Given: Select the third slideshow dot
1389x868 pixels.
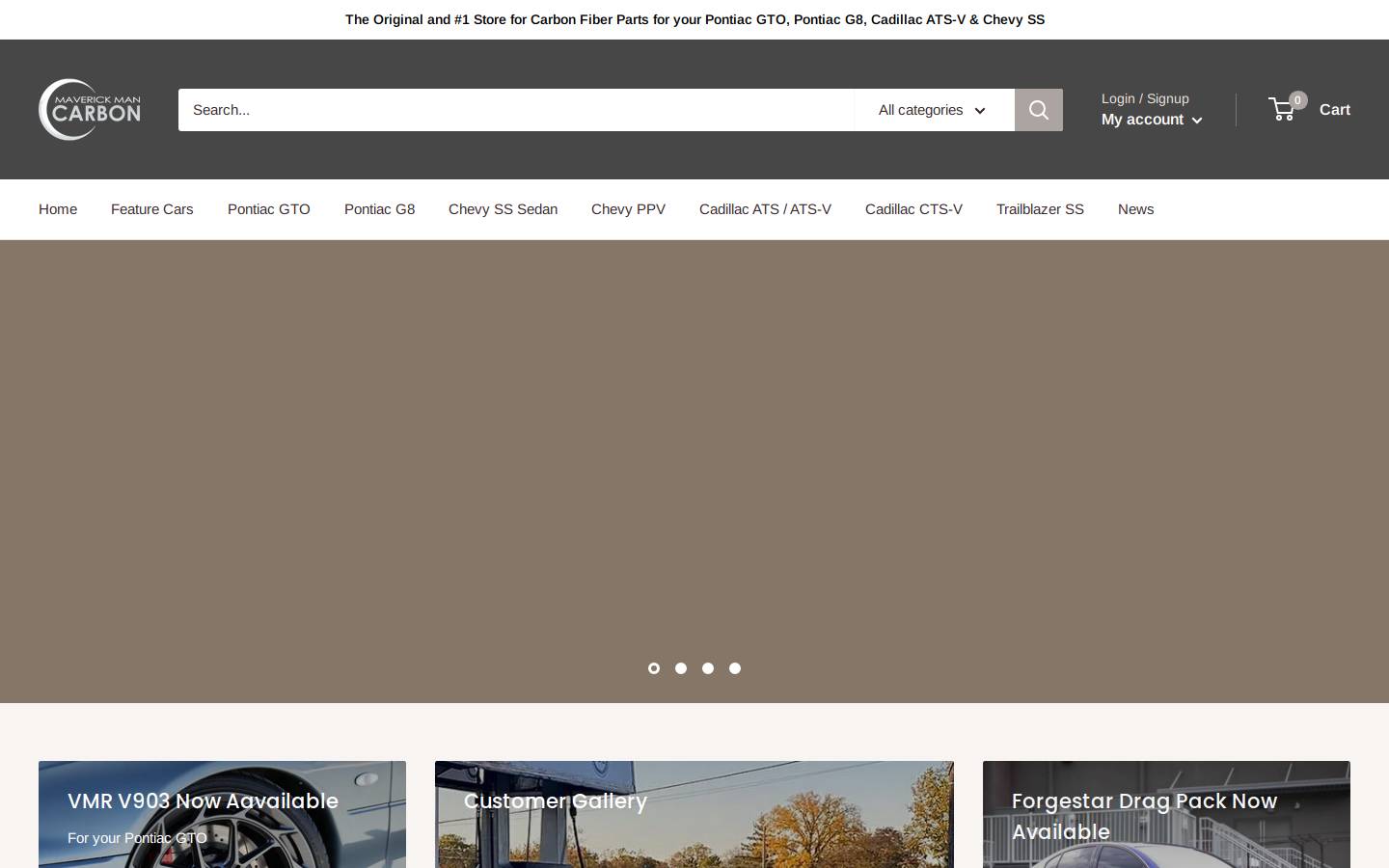Looking at the screenshot, I should (x=708, y=668).
